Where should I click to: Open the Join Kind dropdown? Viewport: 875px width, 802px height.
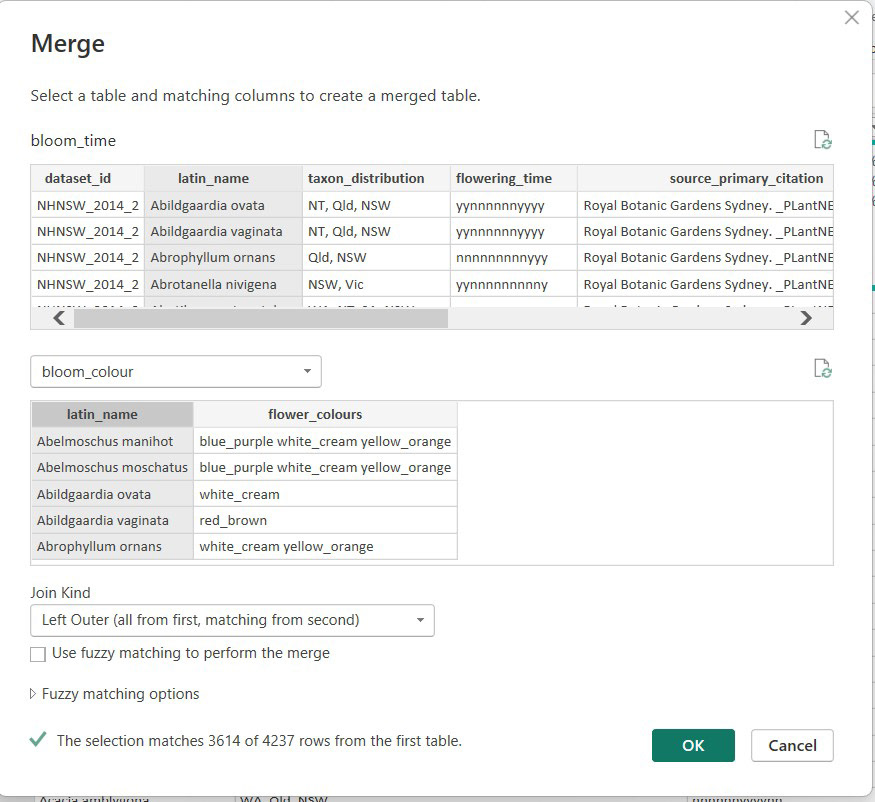(232, 620)
